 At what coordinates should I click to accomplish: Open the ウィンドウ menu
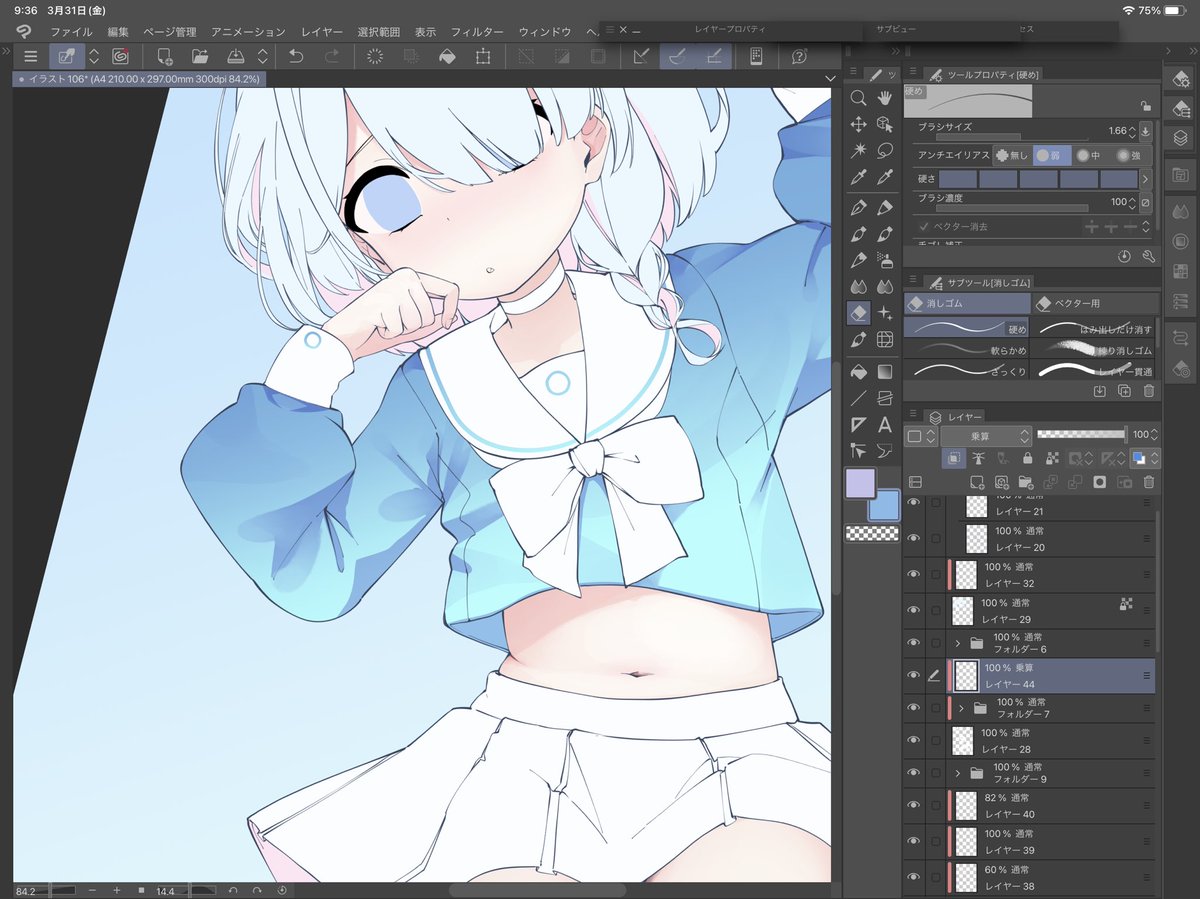[x=545, y=32]
